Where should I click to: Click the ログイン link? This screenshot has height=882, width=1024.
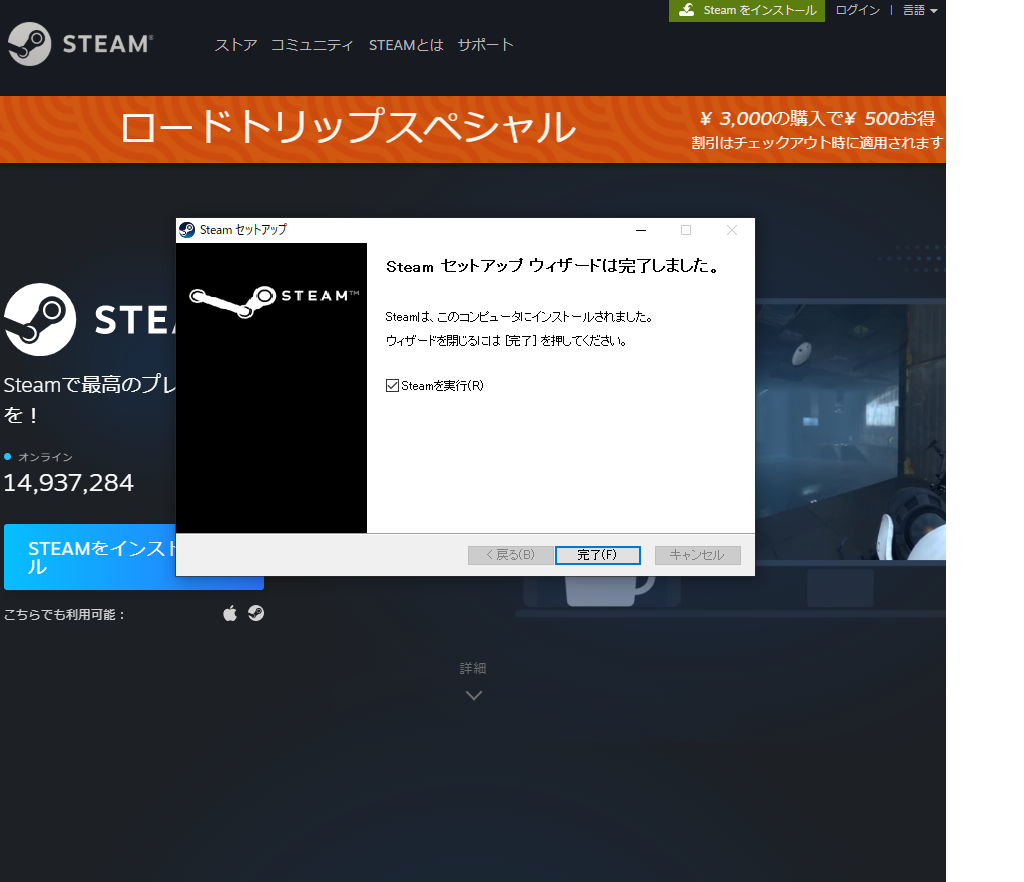(x=857, y=10)
